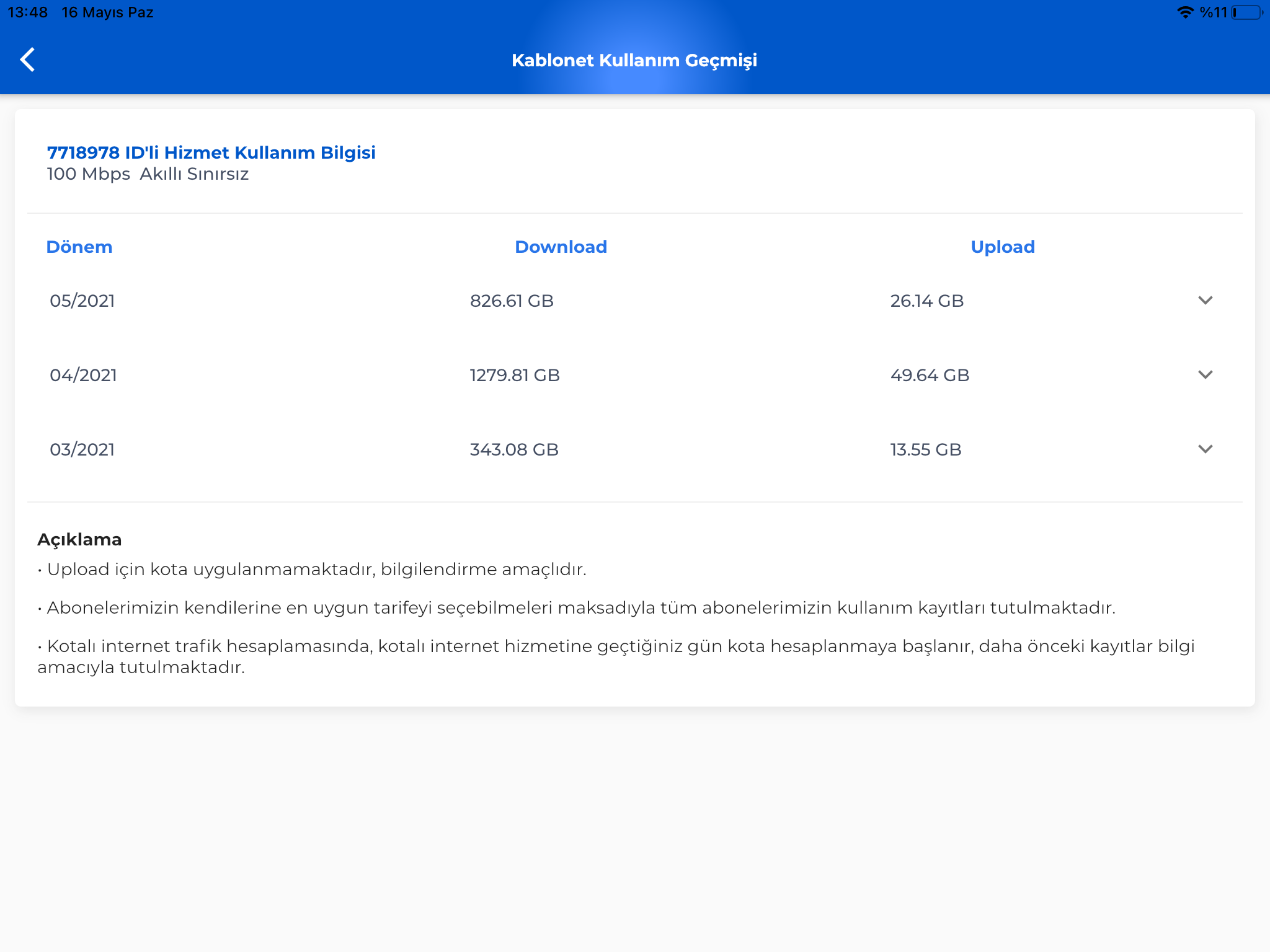Tap the 1279.81 GB download value

pos(515,375)
